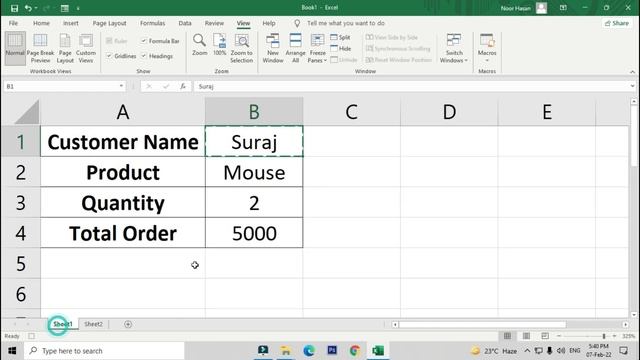Viewport: 640px width, 360px height.
Task: Switch to the Home tab
Action: [41, 23]
